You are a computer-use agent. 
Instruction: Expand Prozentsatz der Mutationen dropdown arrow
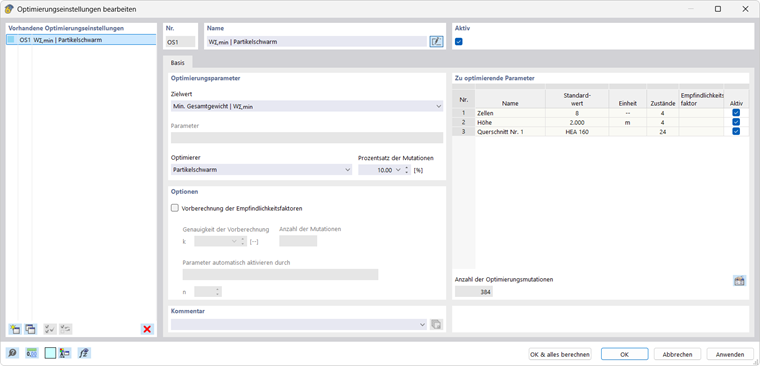pyautogui.click(x=398, y=170)
